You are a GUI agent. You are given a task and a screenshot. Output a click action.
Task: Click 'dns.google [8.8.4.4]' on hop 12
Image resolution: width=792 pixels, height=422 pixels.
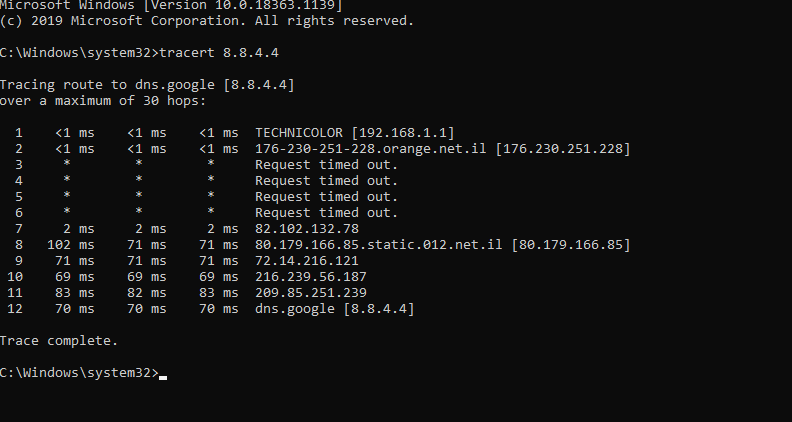(x=334, y=309)
